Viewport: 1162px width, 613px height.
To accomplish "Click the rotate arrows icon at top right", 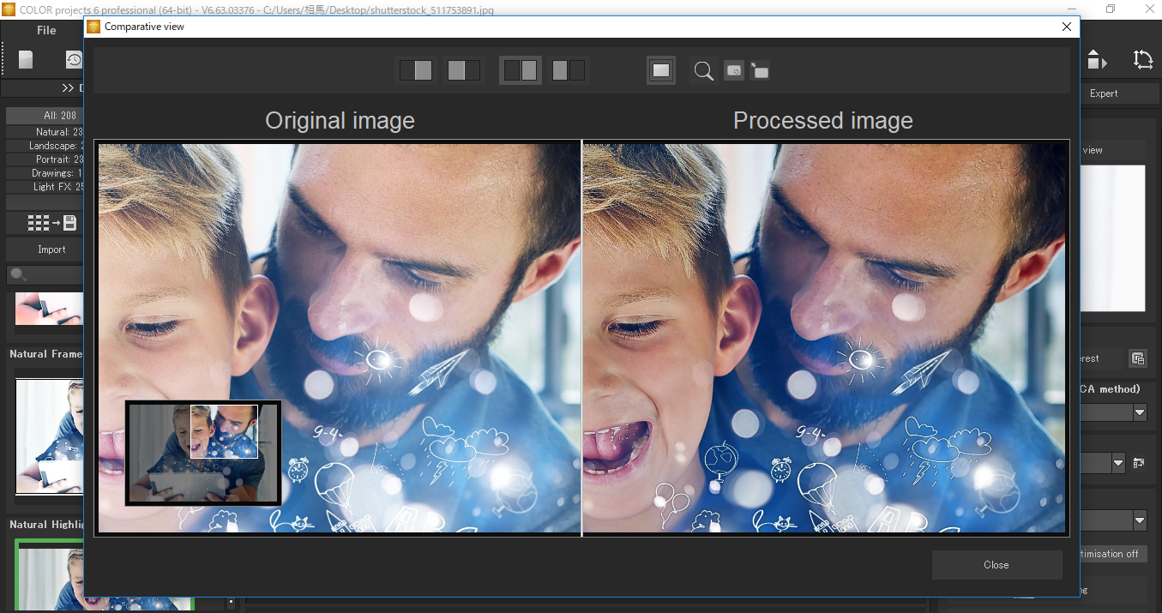I will (x=1142, y=60).
